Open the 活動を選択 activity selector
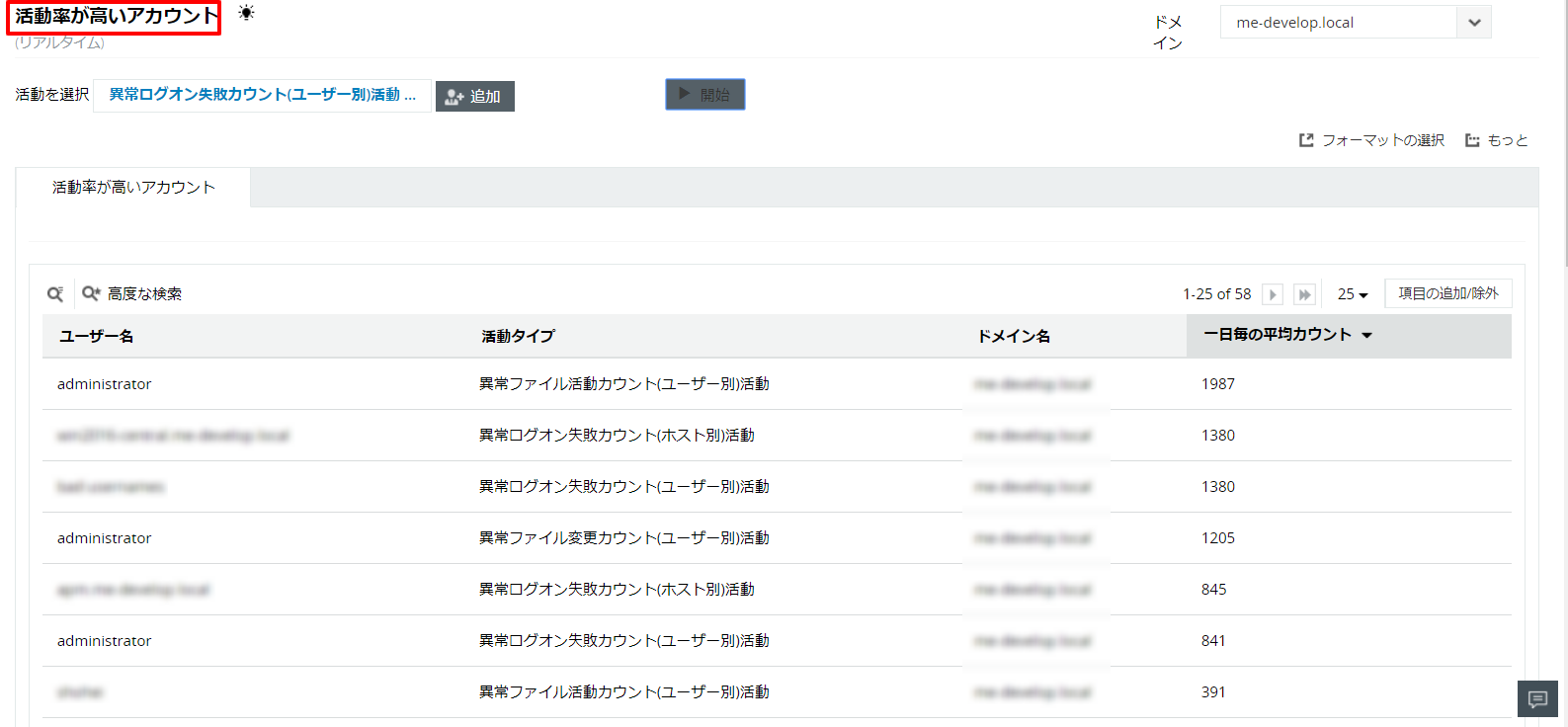Viewport: 1568px width, 727px height. pos(262,95)
